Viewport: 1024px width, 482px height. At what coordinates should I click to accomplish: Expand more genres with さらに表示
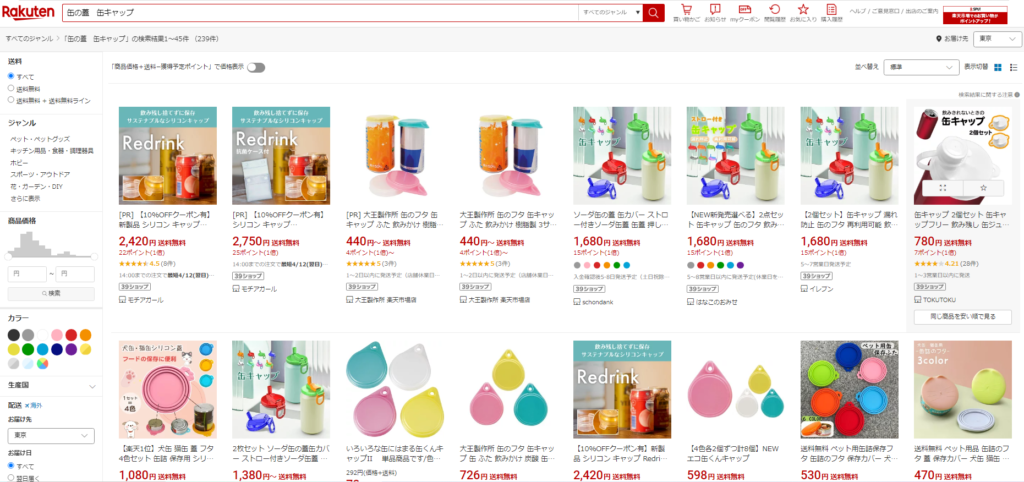[25, 199]
